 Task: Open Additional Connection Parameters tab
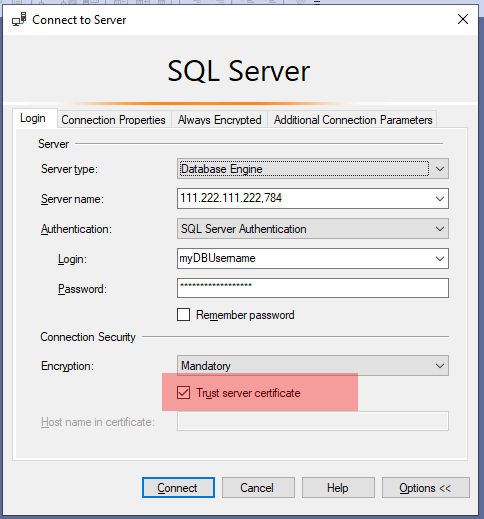click(353, 120)
